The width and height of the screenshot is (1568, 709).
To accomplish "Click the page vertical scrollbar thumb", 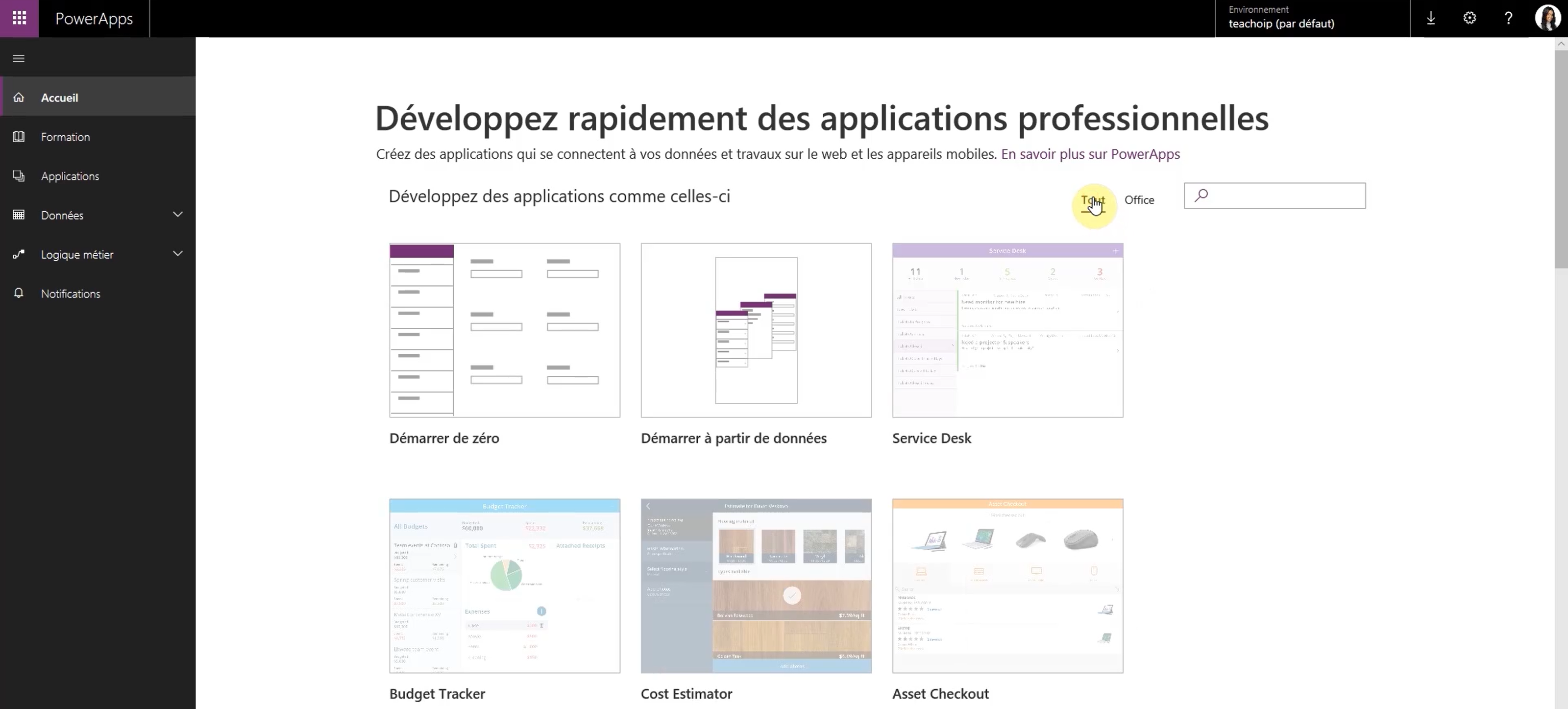I will click(1561, 159).
